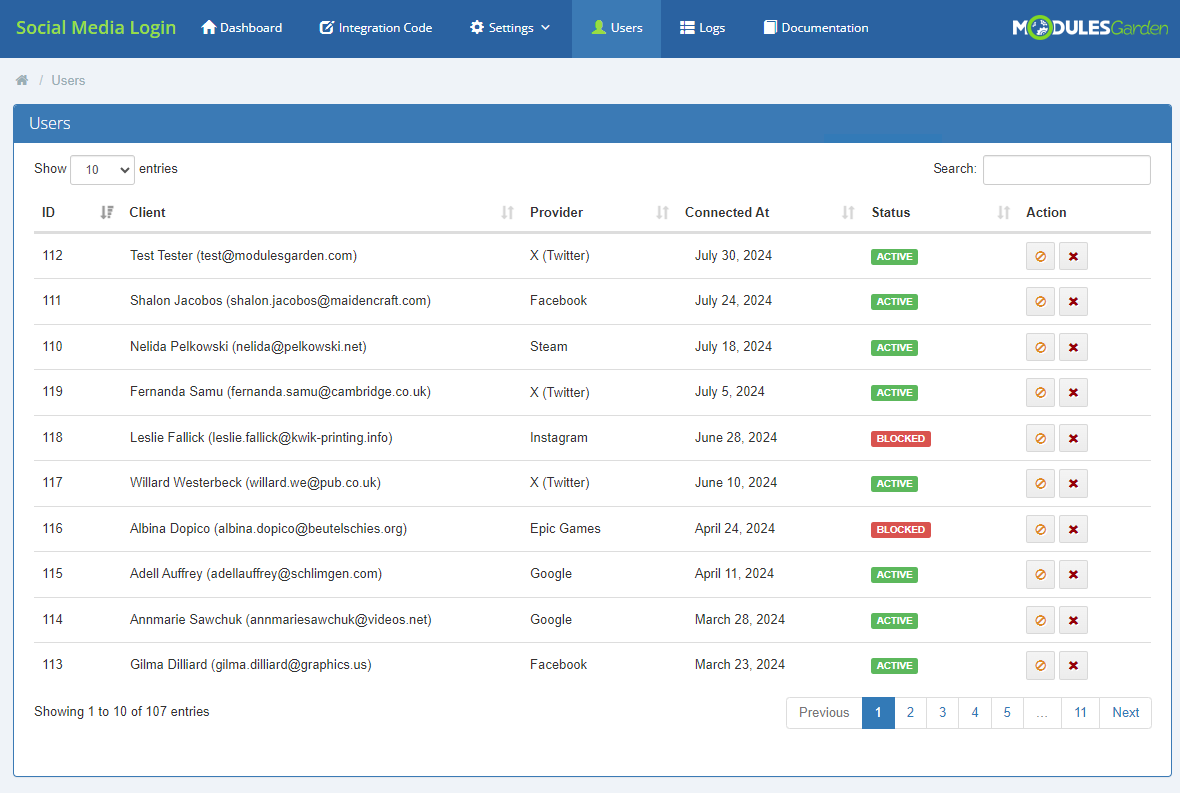Click the ACTIVE badge for Test Tester
This screenshot has height=793, width=1180.
[x=894, y=257]
